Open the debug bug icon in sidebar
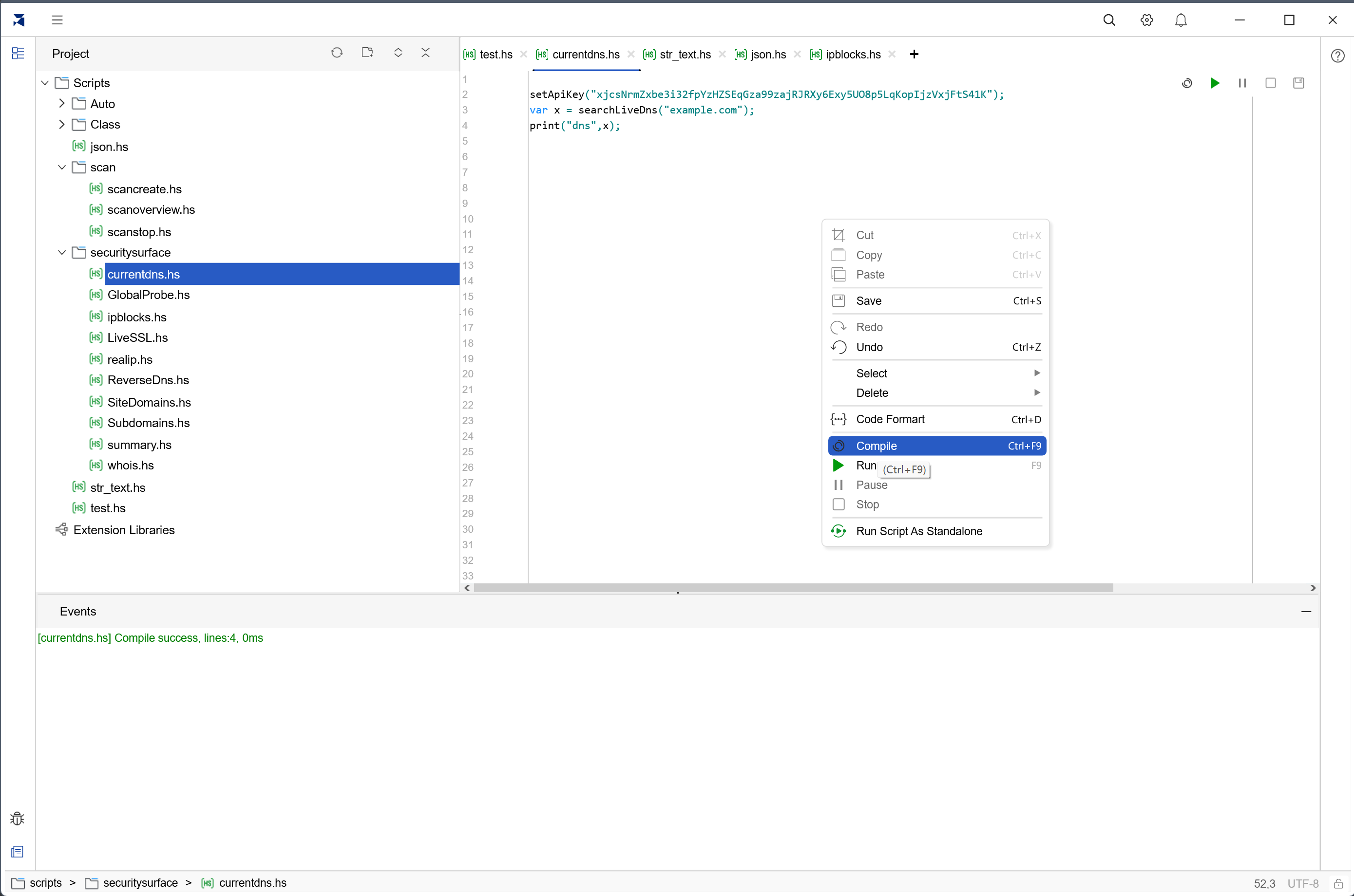The width and height of the screenshot is (1354, 896). pyautogui.click(x=17, y=818)
